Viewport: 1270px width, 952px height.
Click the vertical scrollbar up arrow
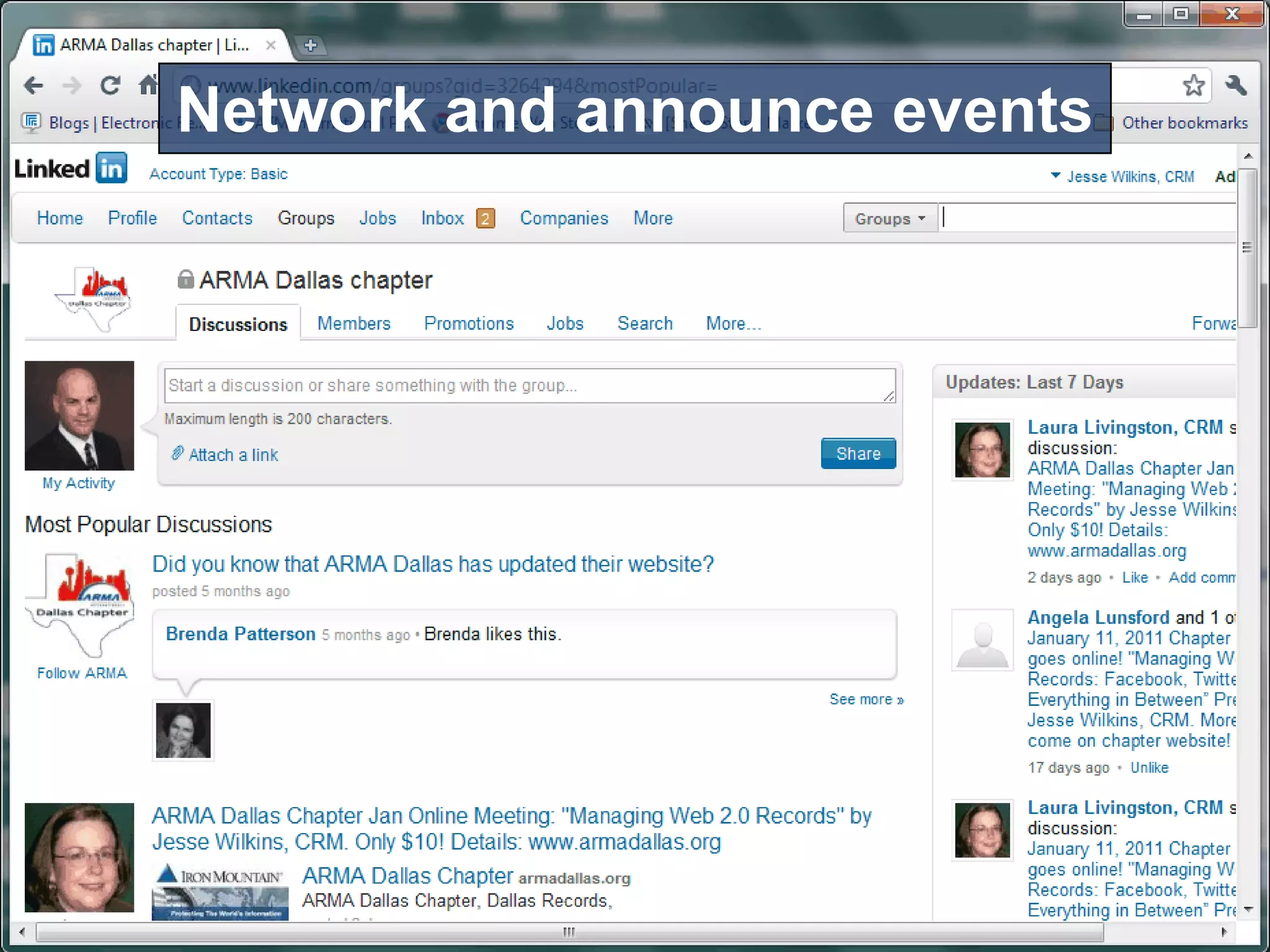tap(1249, 156)
